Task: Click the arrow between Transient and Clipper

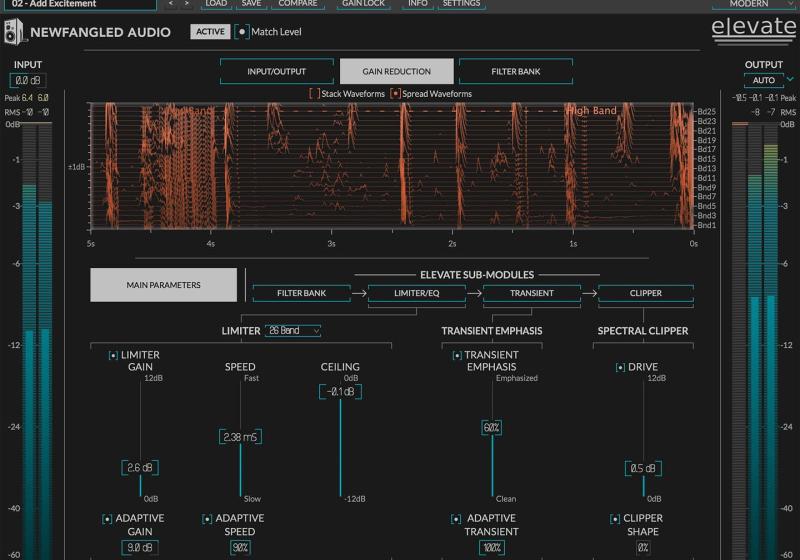Action: pyautogui.click(x=589, y=293)
